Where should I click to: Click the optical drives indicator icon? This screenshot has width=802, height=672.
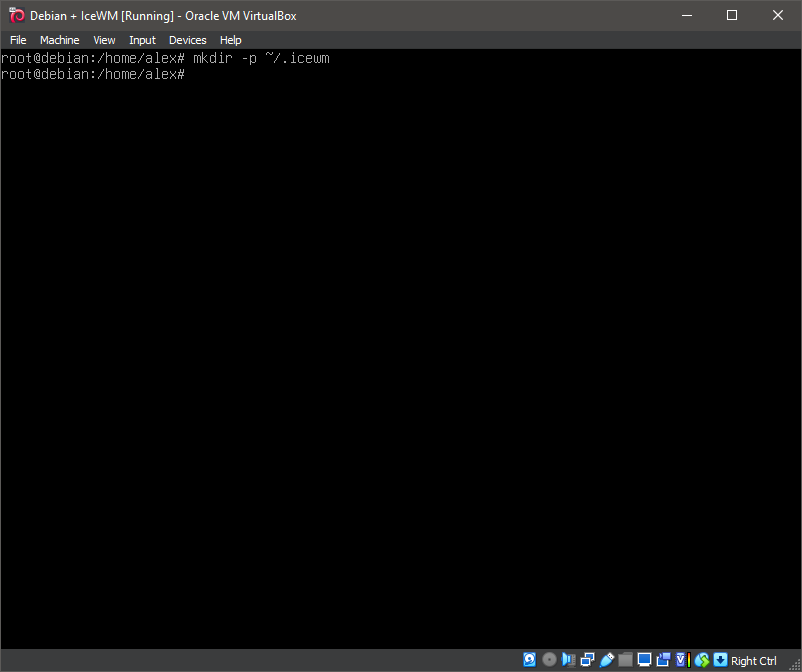tap(549, 660)
